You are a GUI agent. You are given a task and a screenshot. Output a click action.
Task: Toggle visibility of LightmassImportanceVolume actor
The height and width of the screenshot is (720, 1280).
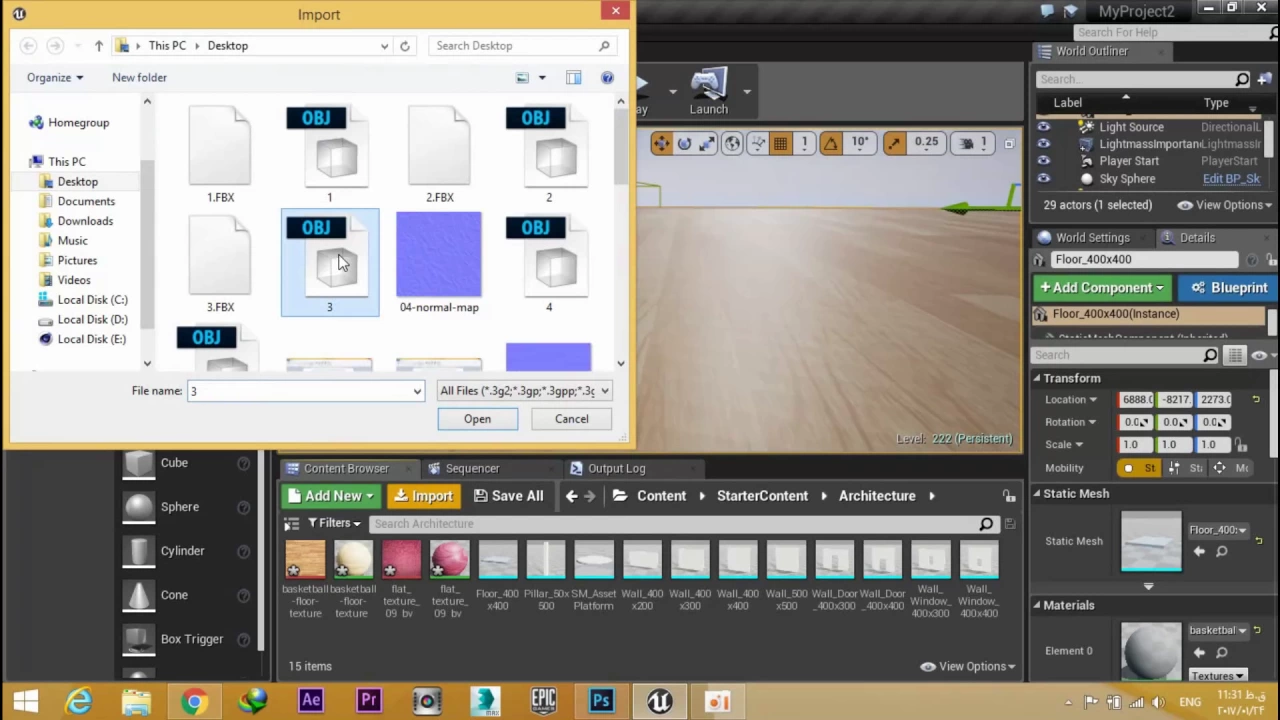(x=1043, y=144)
